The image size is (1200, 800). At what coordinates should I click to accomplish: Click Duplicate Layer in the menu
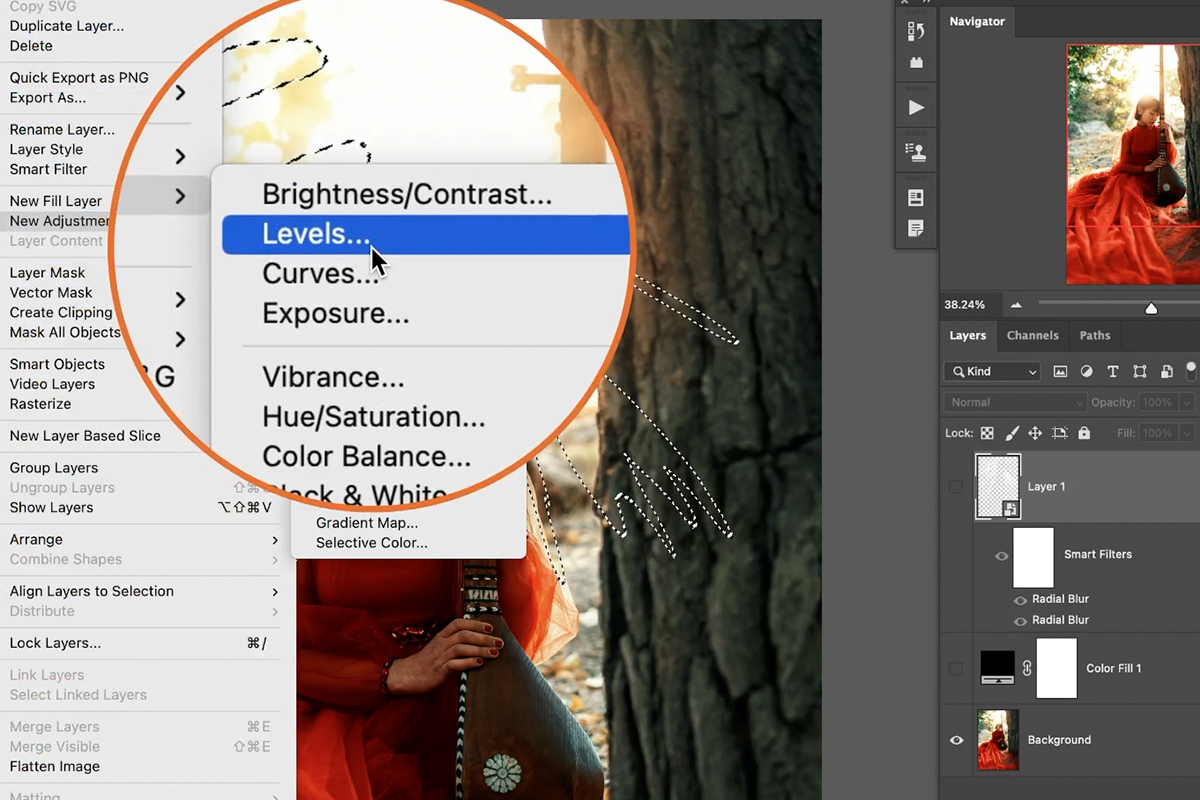[66, 26]
